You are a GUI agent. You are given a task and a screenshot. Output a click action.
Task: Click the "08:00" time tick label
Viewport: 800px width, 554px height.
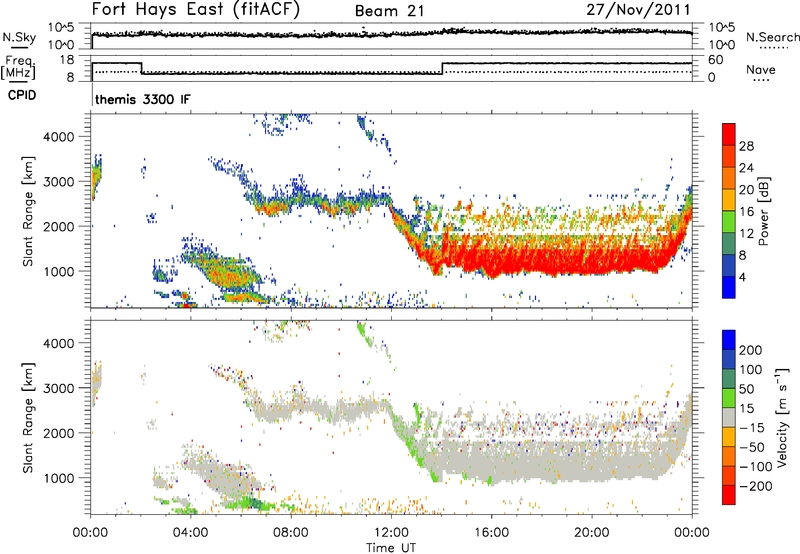pyautogui.click(x=291, y=533)
